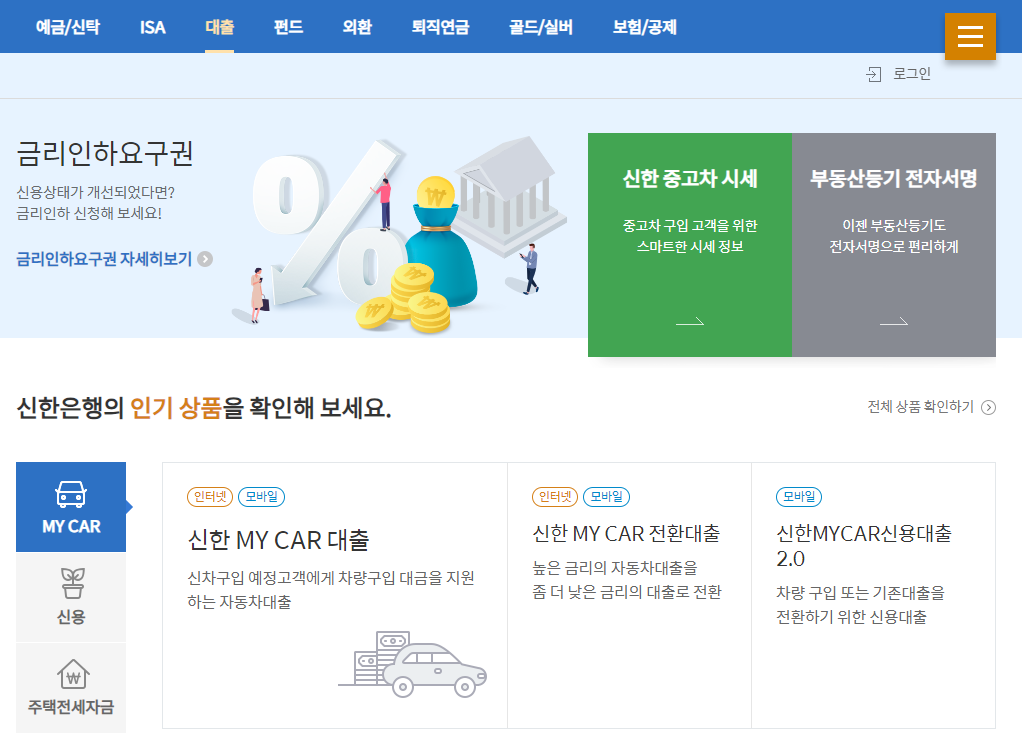Viewport: 1022px width, 749px height.
Task: Open the 부동산등기 전자서명 gray card
Action: click(894, 245)
